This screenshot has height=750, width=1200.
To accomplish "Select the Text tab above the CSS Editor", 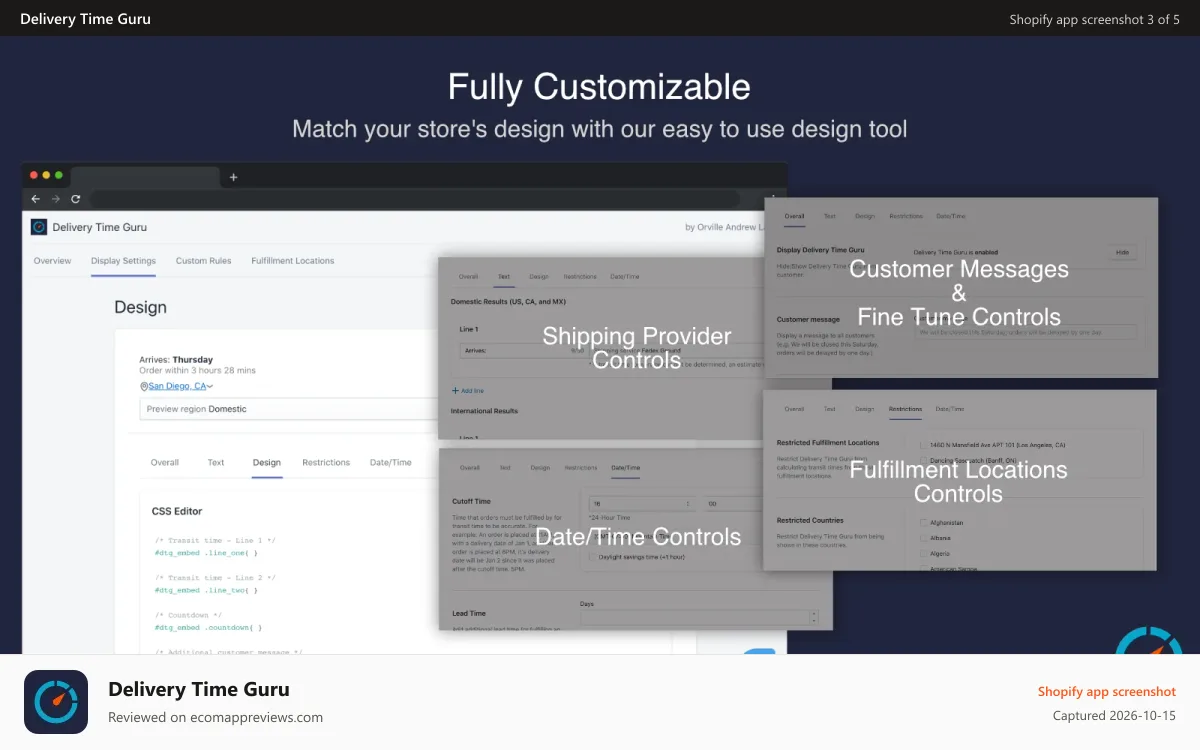I will (216, 463).
